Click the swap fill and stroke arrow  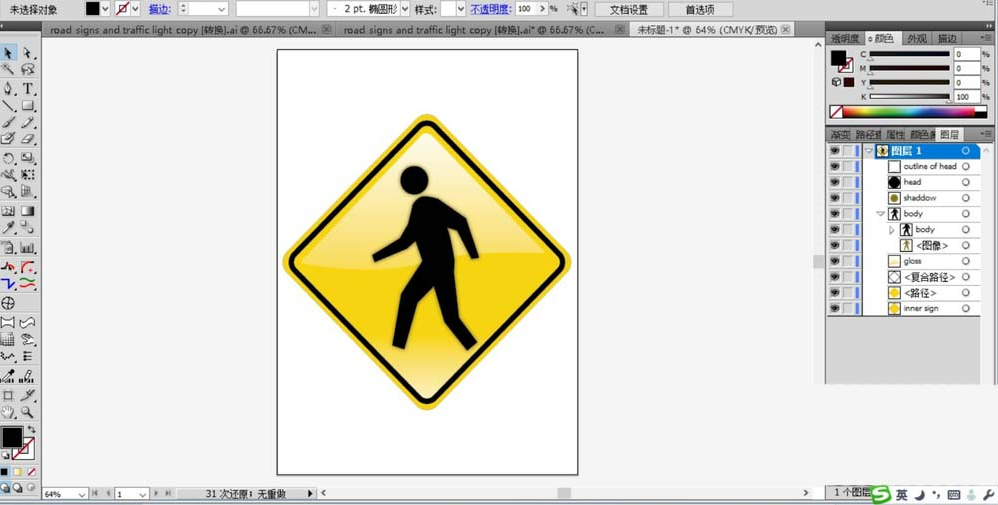coord(32,430)
